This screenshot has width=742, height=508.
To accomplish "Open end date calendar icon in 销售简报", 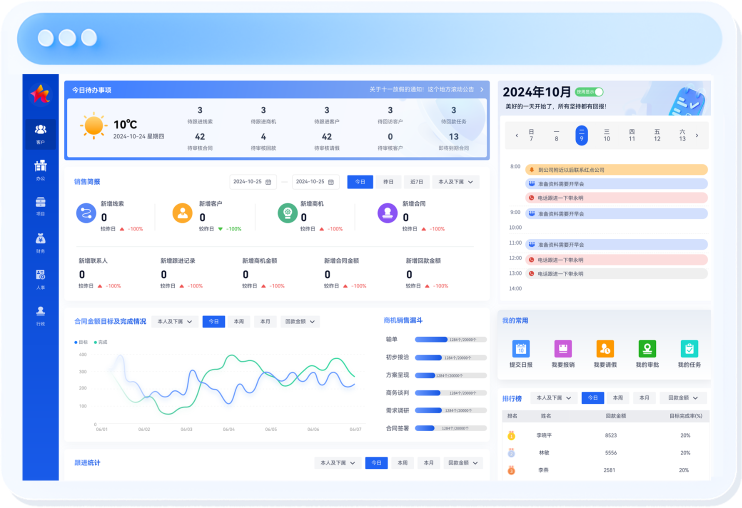I will (x=331, y=182).
